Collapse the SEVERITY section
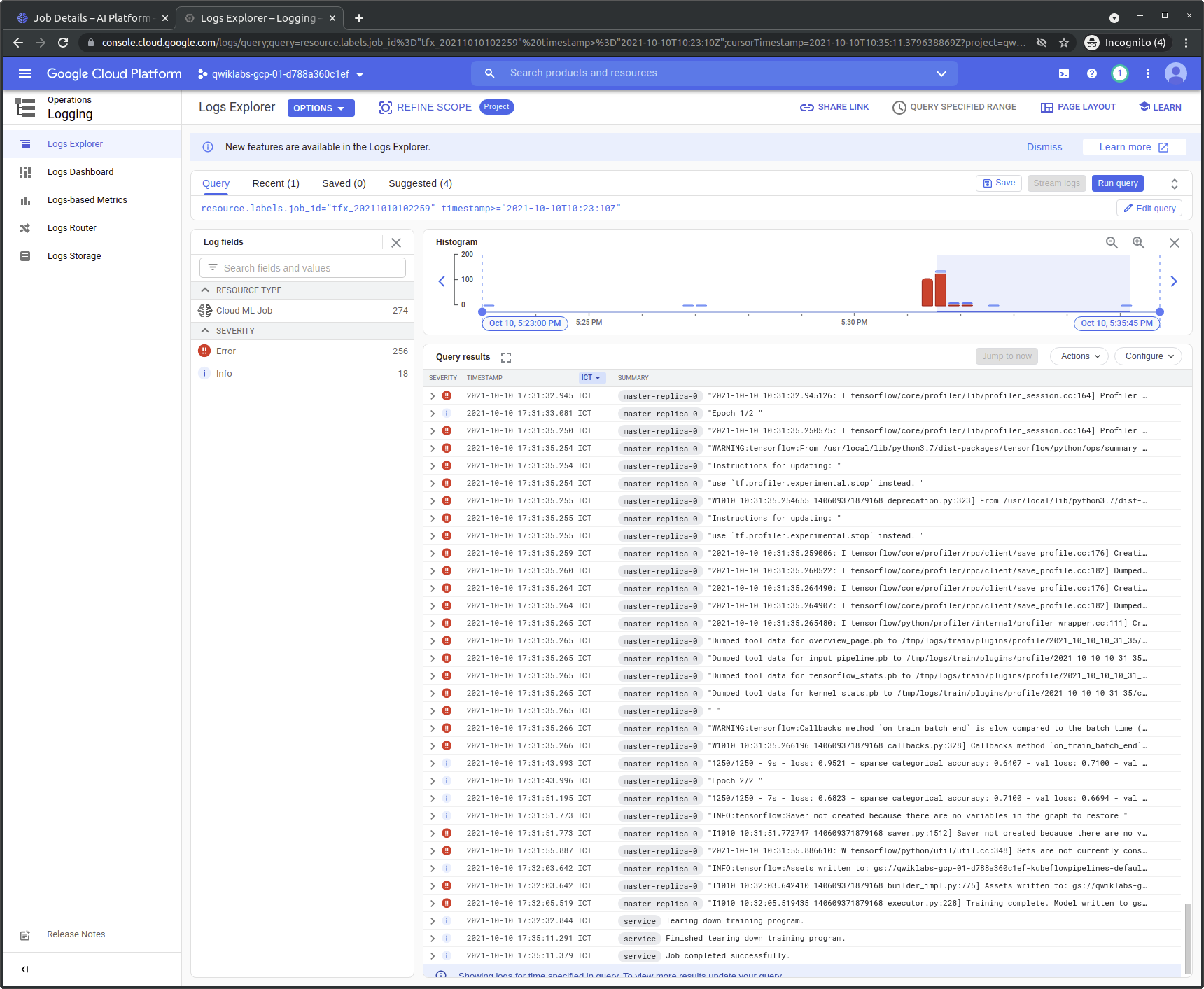 tap(205, 330)
